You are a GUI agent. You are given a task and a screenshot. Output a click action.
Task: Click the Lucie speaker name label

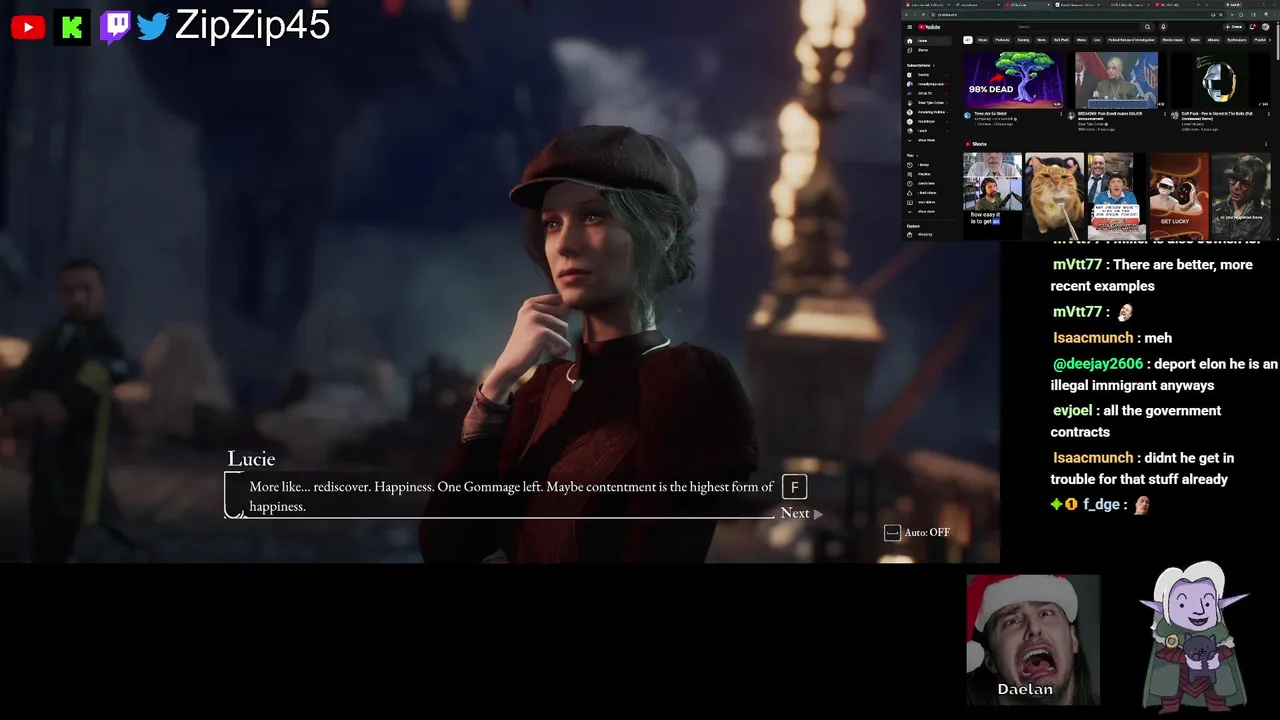pyautogui.click(x=251, y=458)
